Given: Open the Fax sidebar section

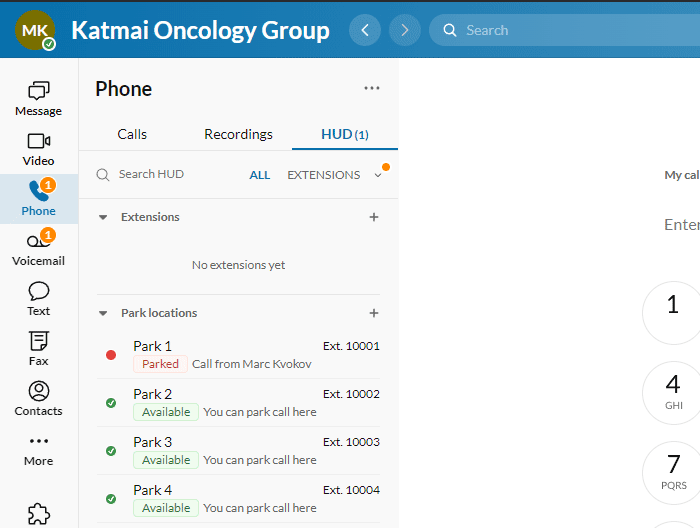Looking at the screenshot, I should tap(38, 349).
